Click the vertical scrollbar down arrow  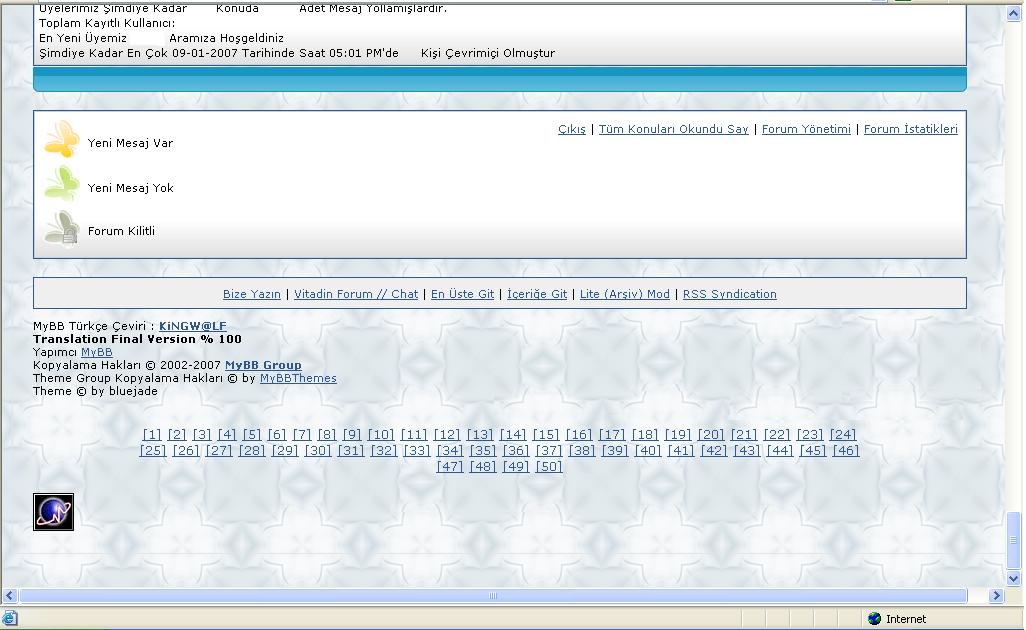[x=1014, y=578]
